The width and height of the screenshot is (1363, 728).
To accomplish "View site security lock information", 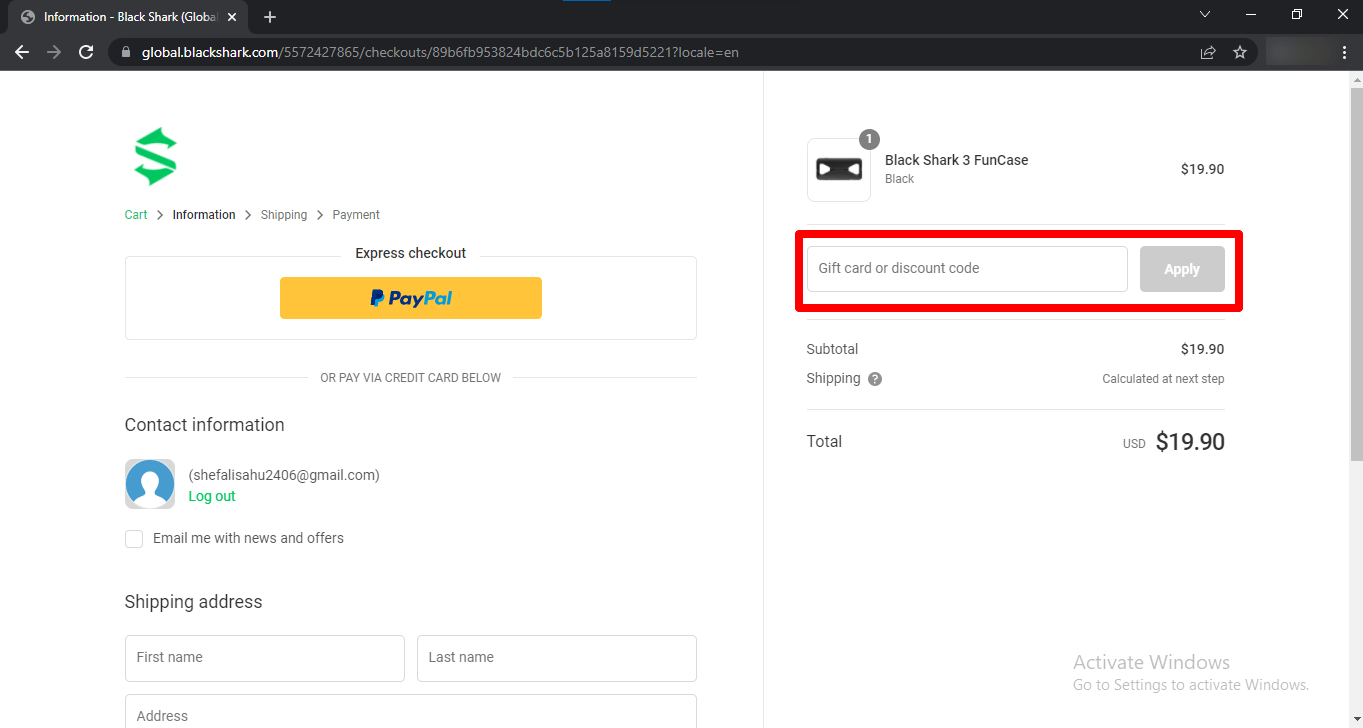I will pos(126,52).
